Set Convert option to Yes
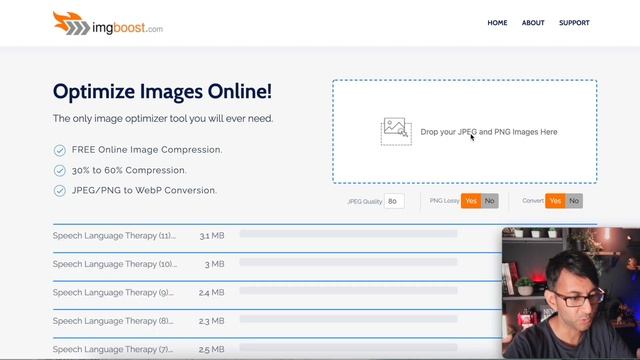 555,201
